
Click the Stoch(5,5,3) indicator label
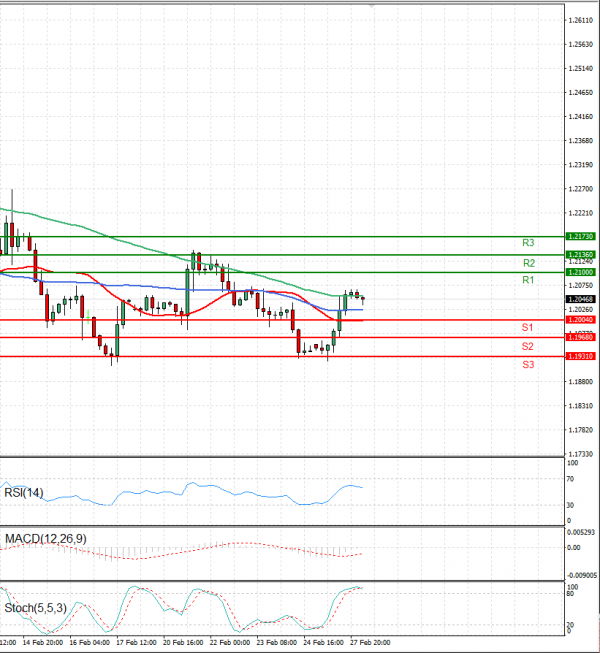[35, 608]
